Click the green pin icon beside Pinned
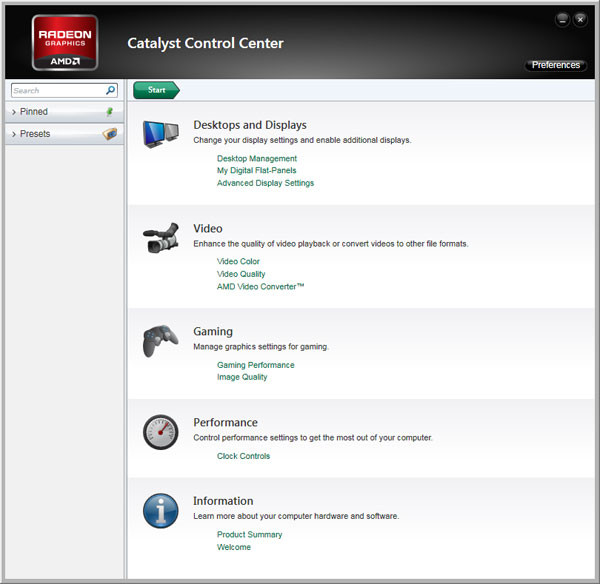 110,112
